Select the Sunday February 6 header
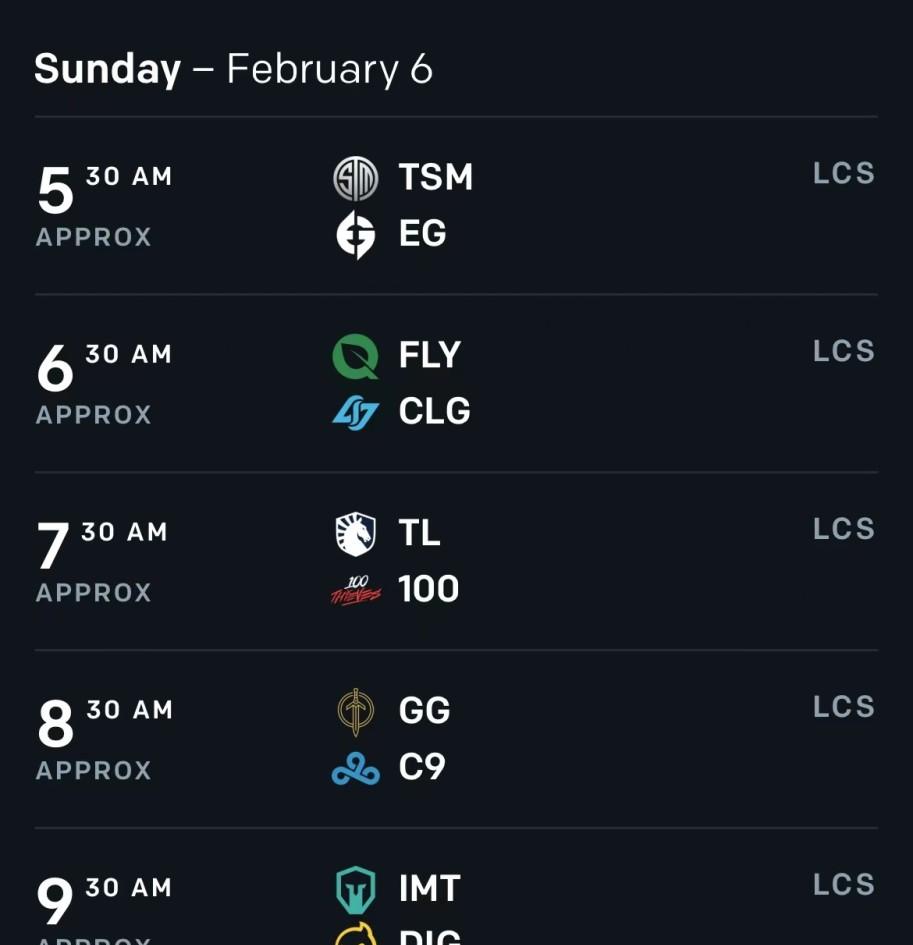Viewport: 913px width, 945px height. [233, 69]
